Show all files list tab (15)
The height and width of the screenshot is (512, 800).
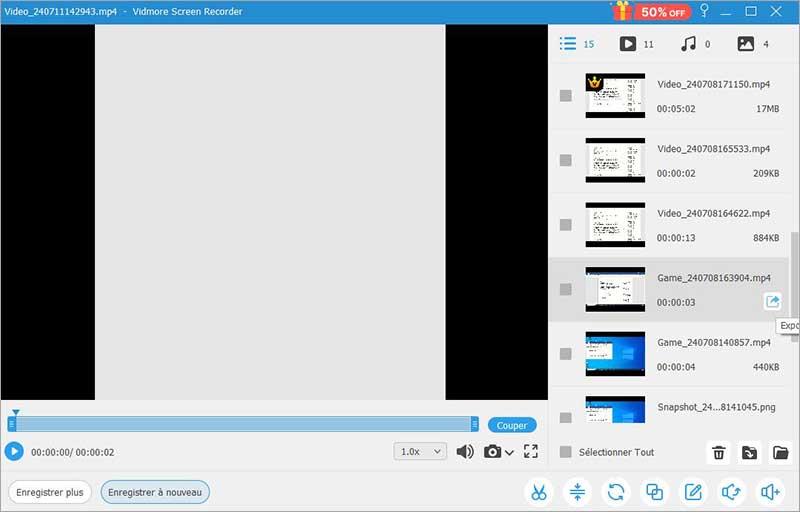(577, 44)
